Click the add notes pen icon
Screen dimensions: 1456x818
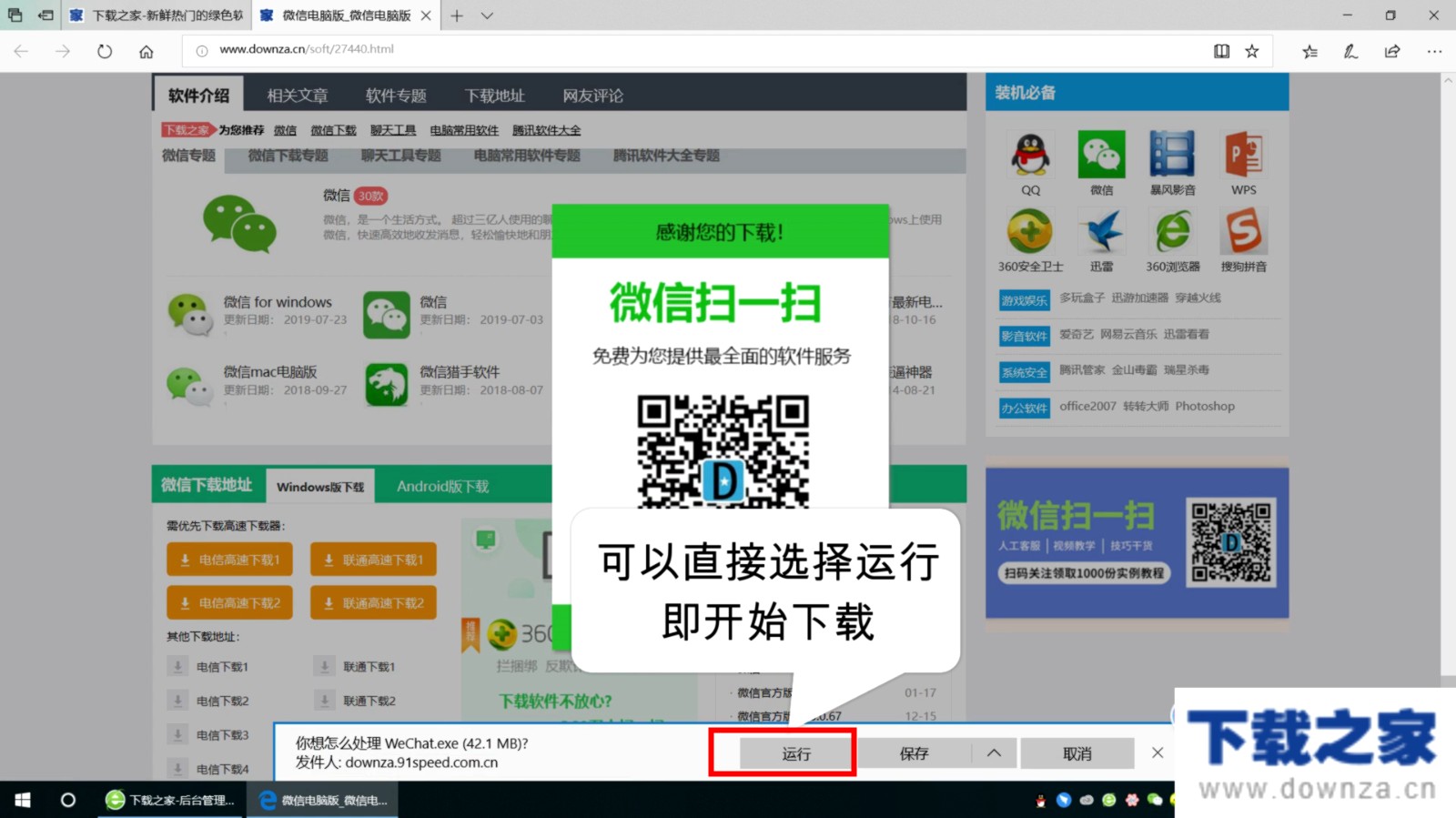click(1350, 51)
